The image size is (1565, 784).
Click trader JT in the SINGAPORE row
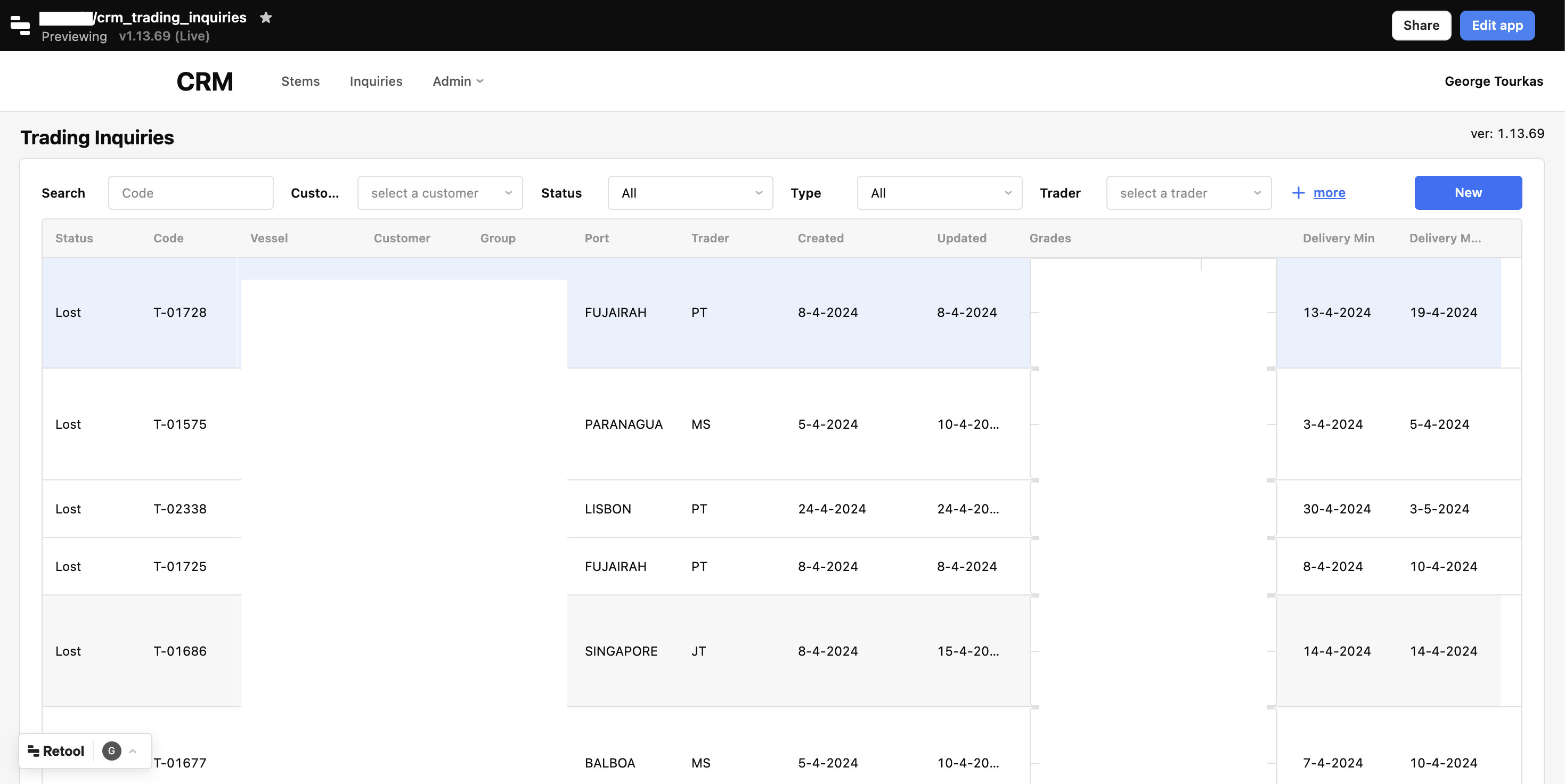point(699,651)
